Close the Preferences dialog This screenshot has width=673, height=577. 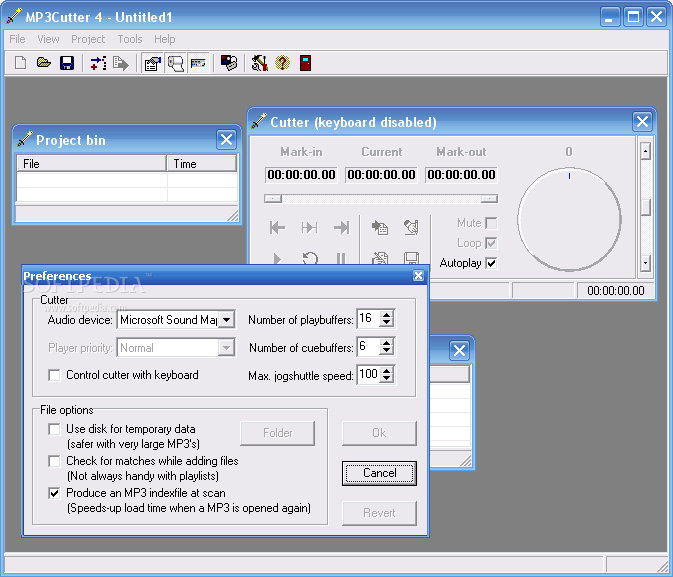click(x=418, y=276)
